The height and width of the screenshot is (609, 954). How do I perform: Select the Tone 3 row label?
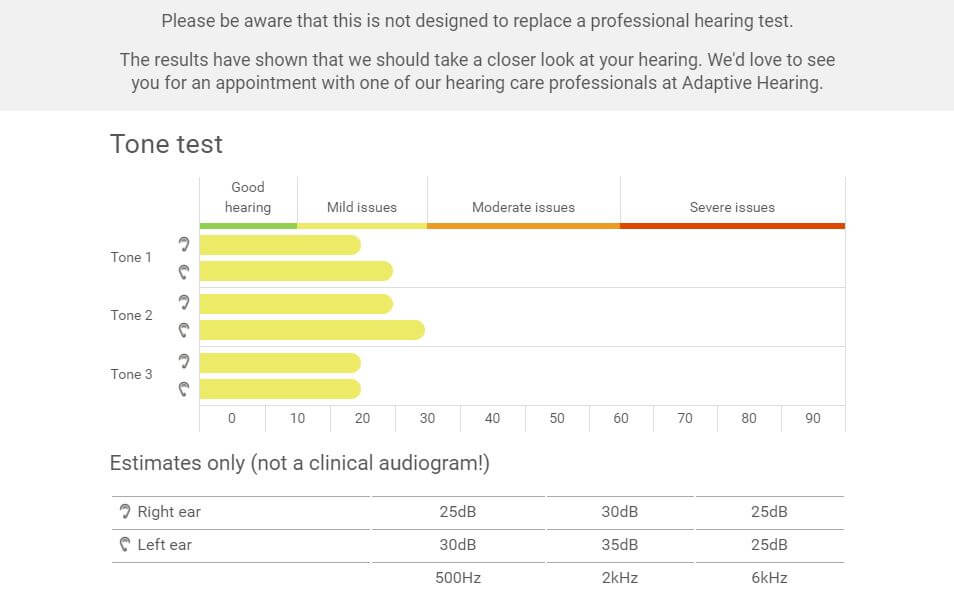(x=131, y=374)
